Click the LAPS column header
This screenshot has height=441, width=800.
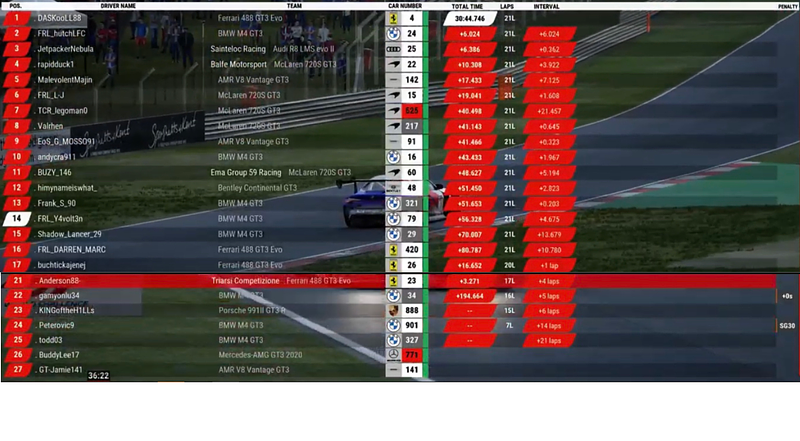[x=507, y=7]
